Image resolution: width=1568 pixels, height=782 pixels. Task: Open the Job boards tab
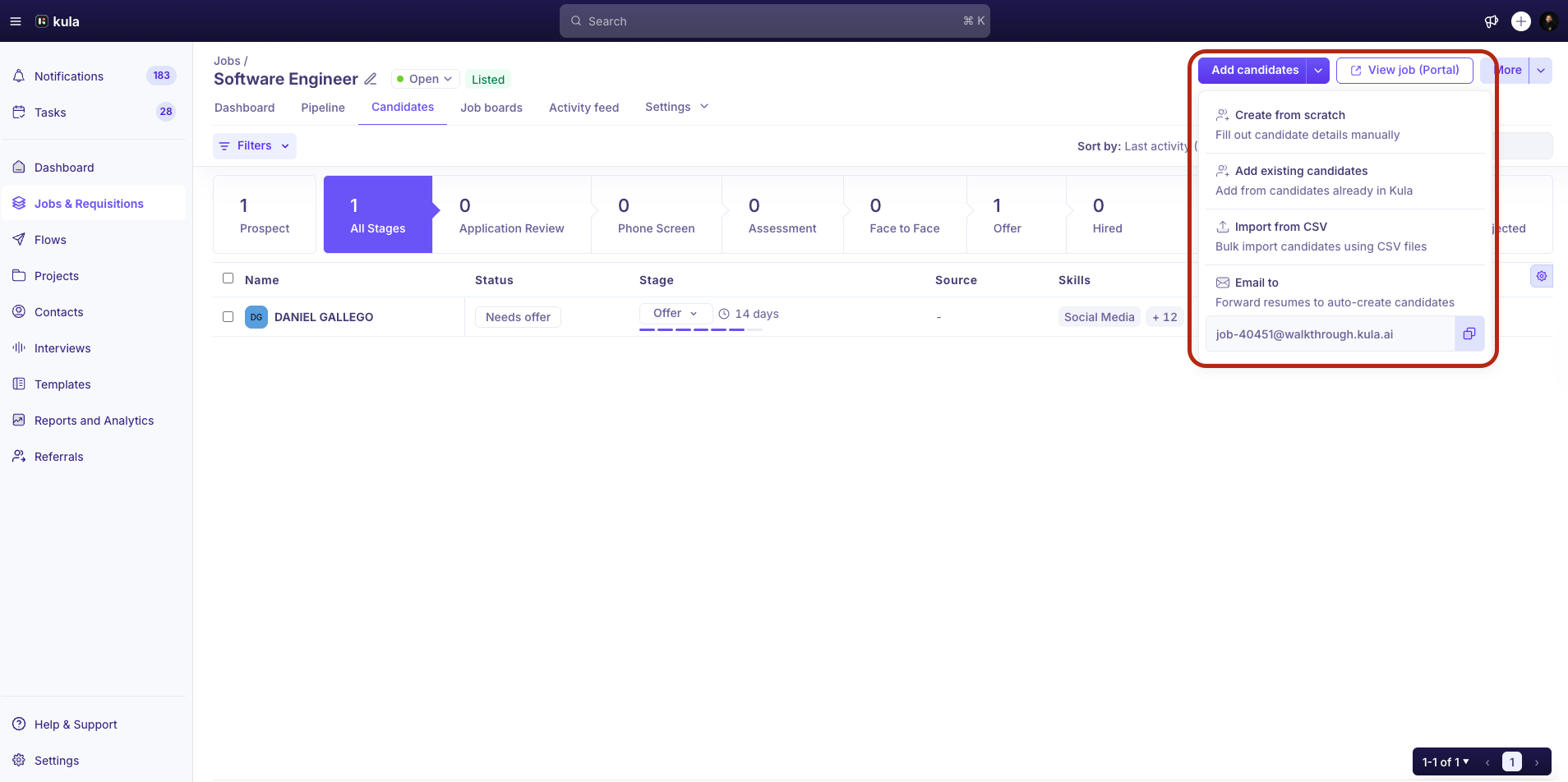point(491,108)
